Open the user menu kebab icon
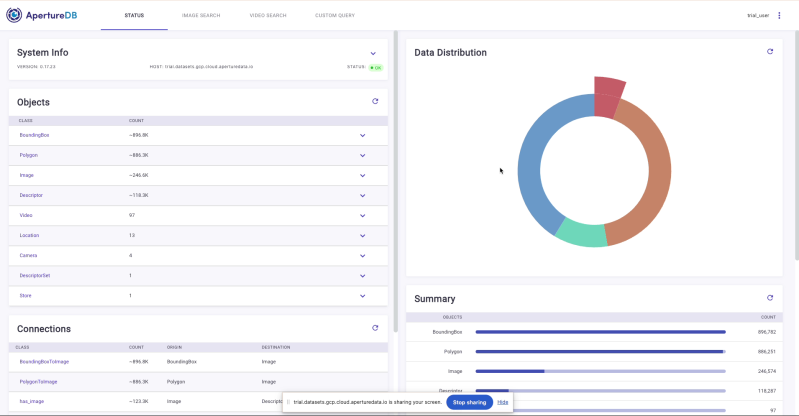Viewport: 799px width, 416px height. click(779, 15)
